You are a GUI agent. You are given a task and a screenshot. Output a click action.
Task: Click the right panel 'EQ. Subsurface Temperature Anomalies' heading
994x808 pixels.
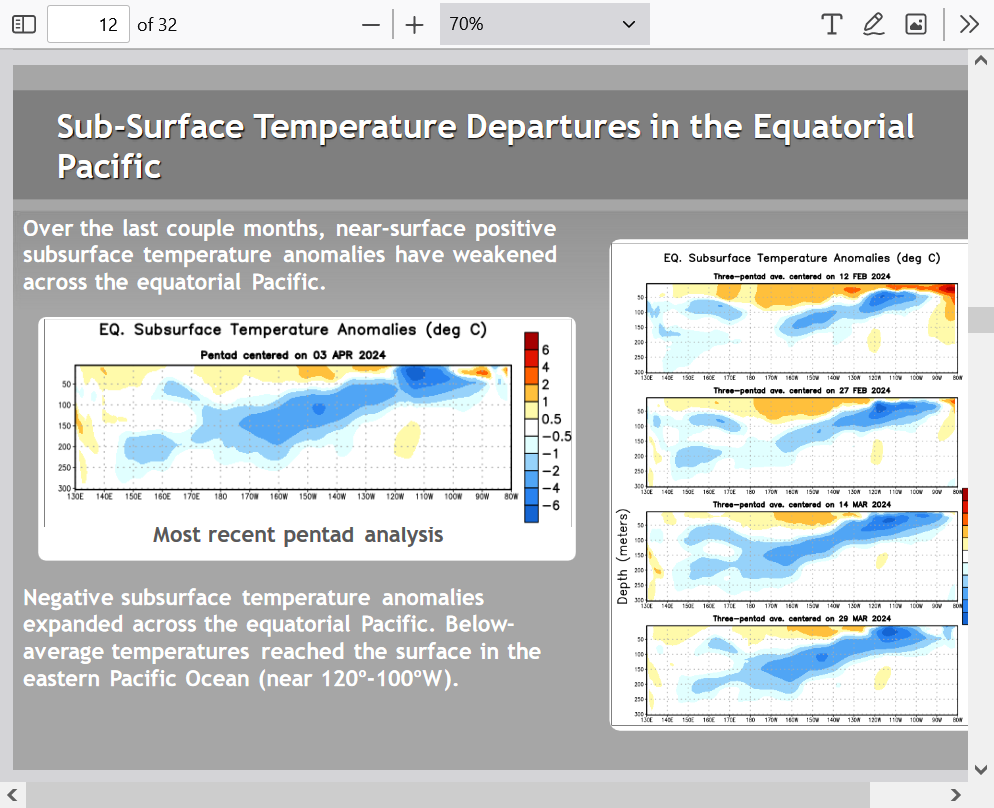coord(801,258)
